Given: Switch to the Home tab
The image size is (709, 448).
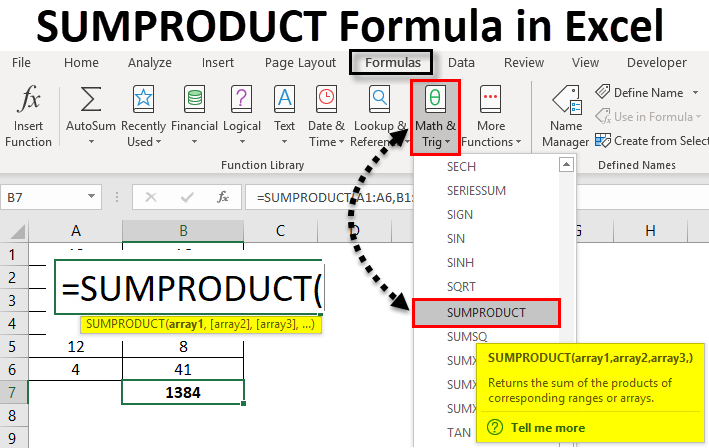Looking at the screenshot, I should (81, 62).
